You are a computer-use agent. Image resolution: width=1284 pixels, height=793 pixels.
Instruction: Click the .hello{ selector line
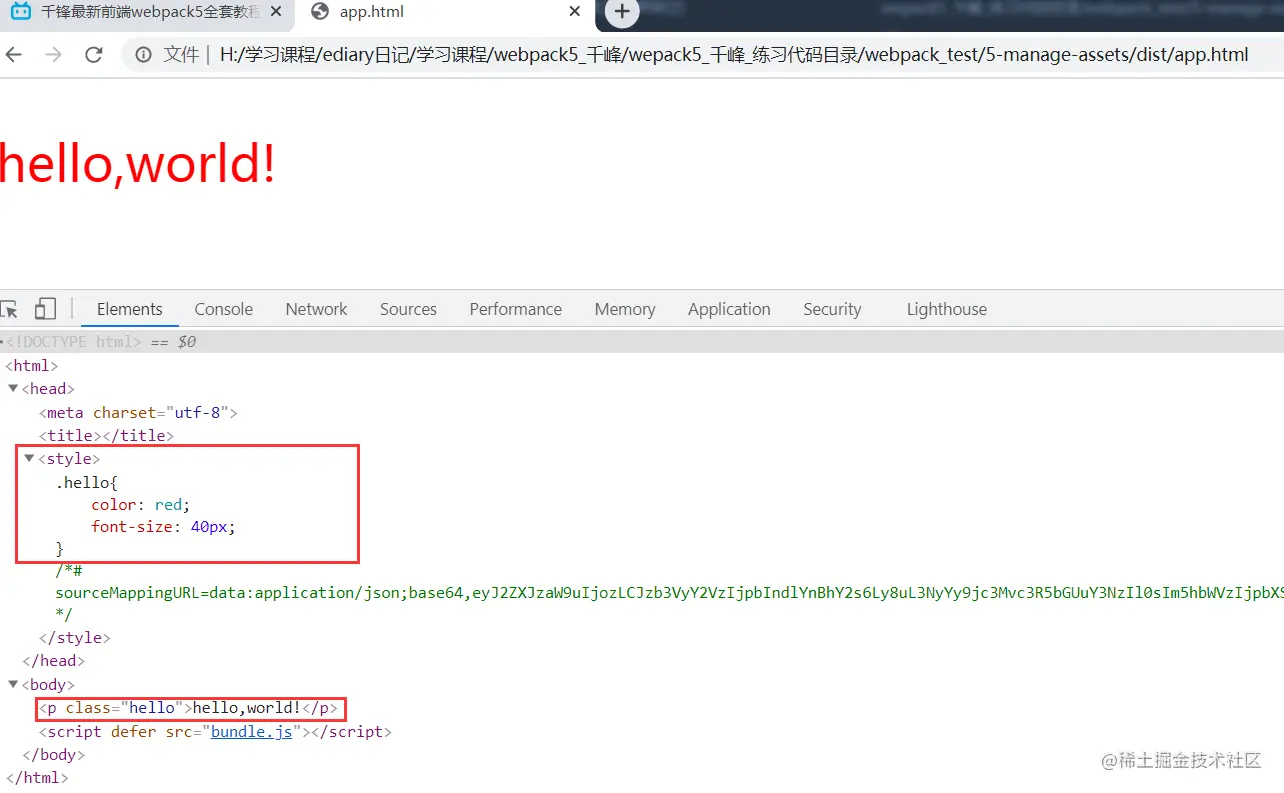(87, 483)
